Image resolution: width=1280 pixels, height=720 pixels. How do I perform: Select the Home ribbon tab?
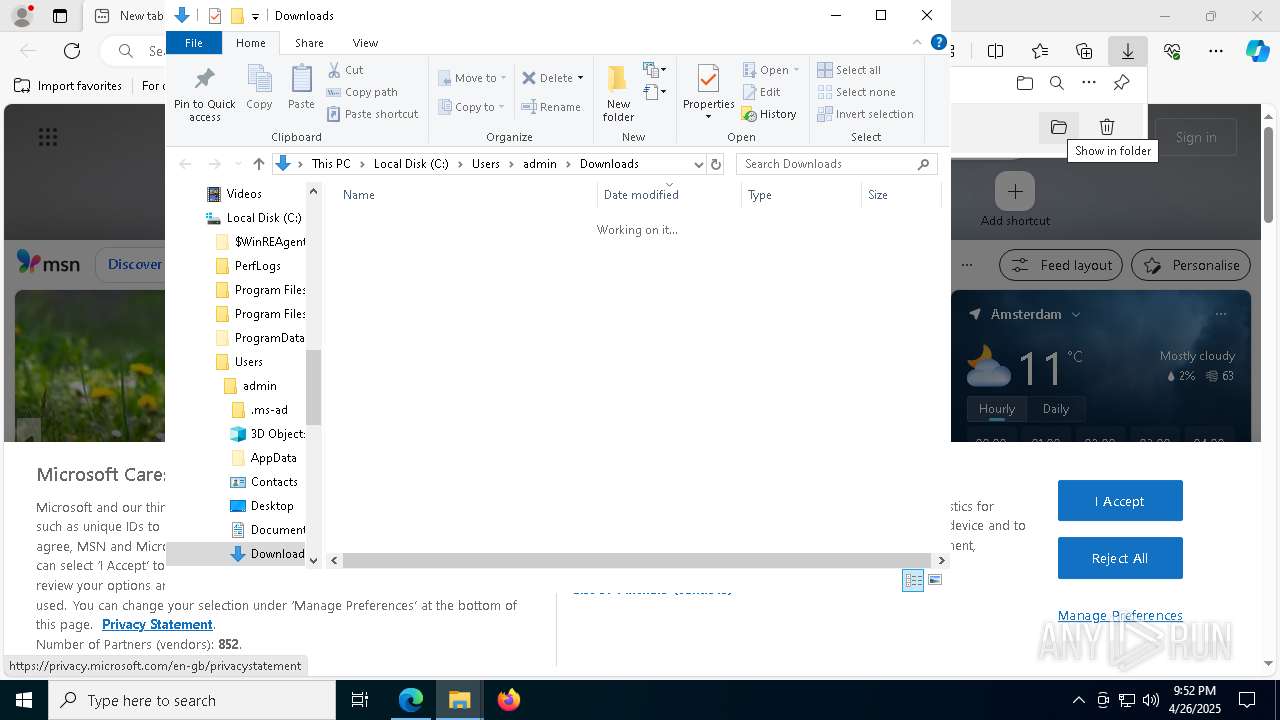[251, 43]
